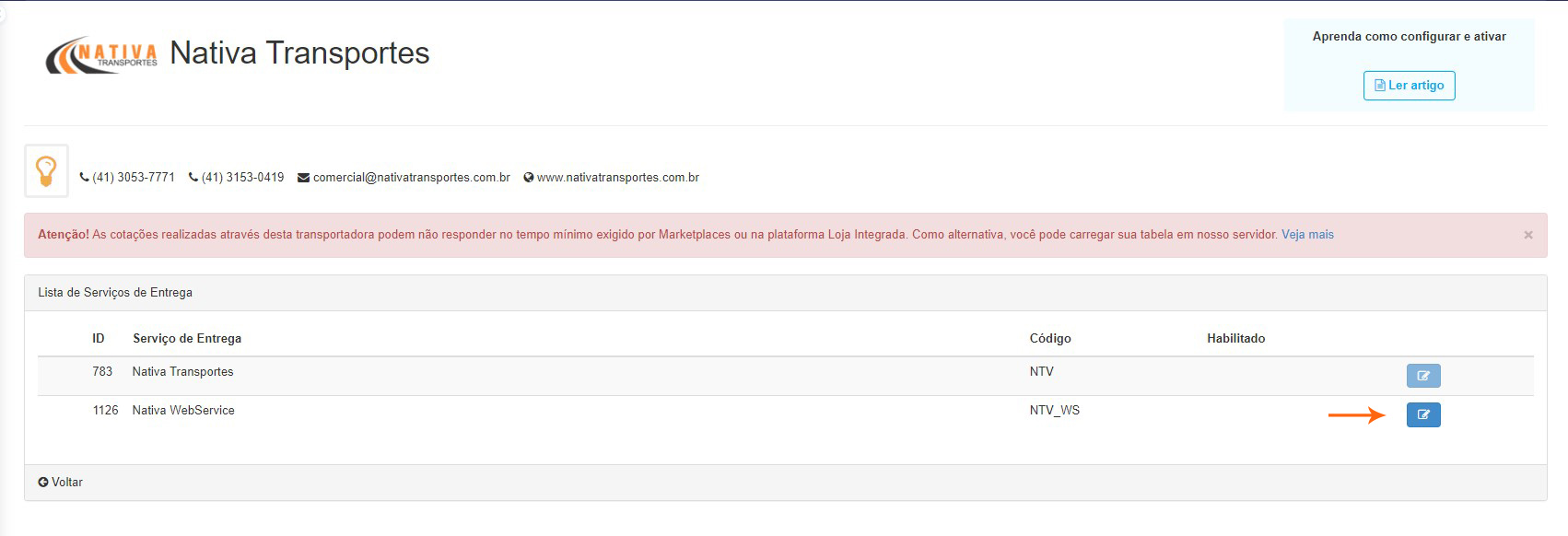The height and width of the screenshot is (536, 1568).
Task: Edit the Nativa Transportes service (ID 783)
Action: point(1422,376)
